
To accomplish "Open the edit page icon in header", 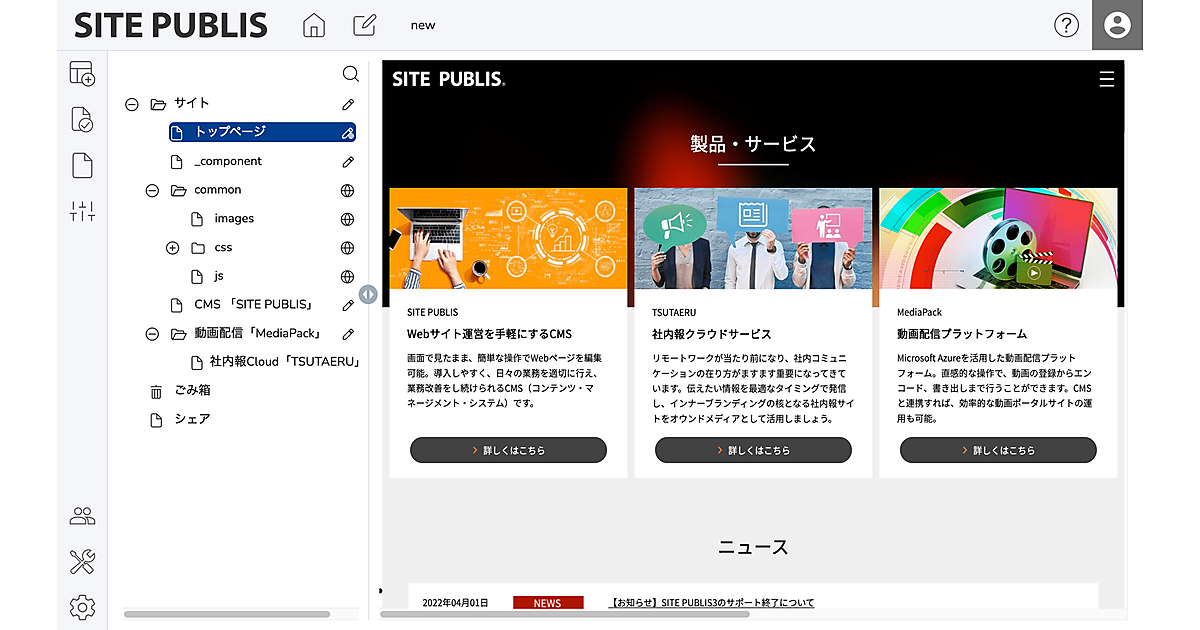I will 365,25.
